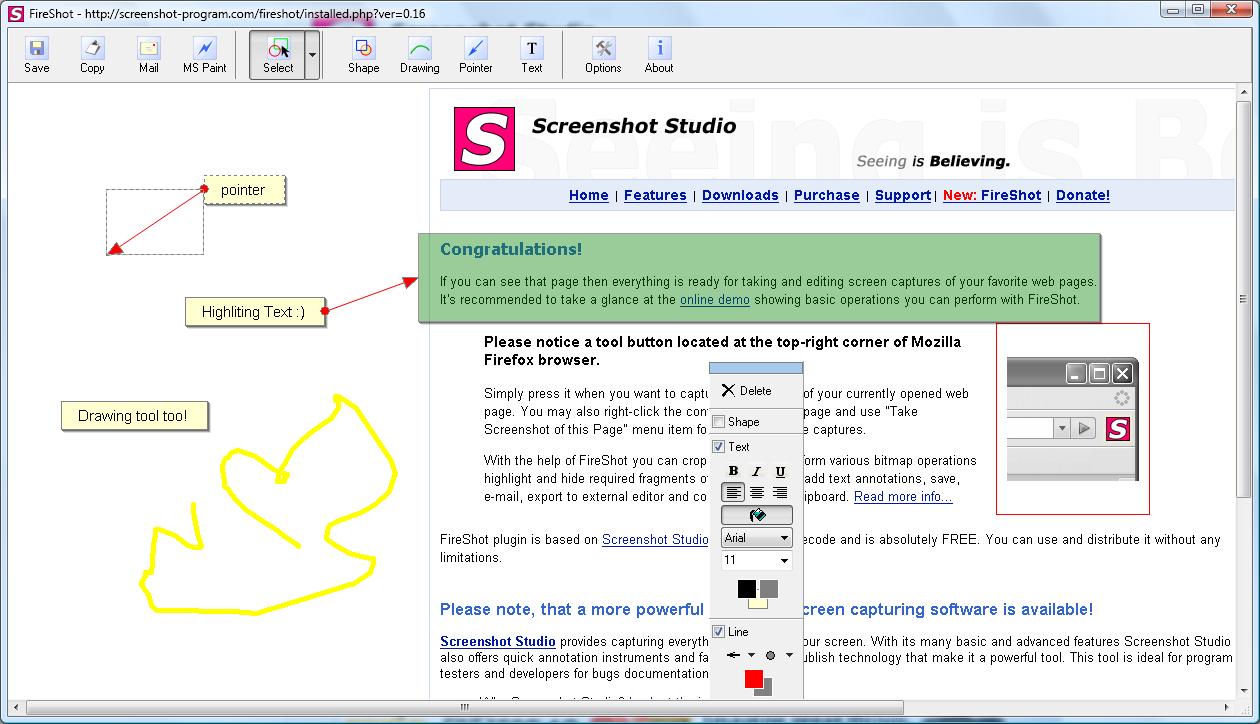Image resolution: width=1260 pixels, height=724 pixels.
Task: Select the 'Highliting Text :)' annotation box
Action: (x=254, y=312)
